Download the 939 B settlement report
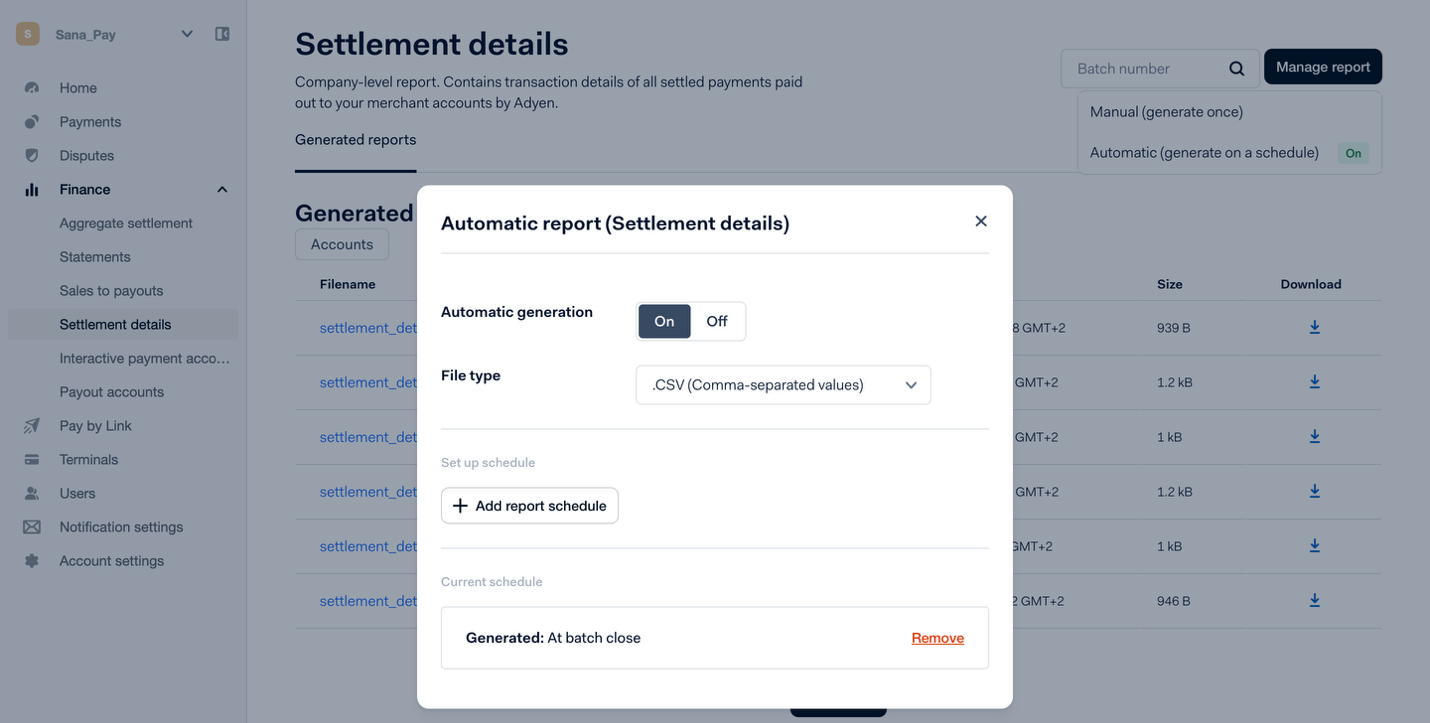This screenshot has height=723, width=1430. coord(1315,327)
